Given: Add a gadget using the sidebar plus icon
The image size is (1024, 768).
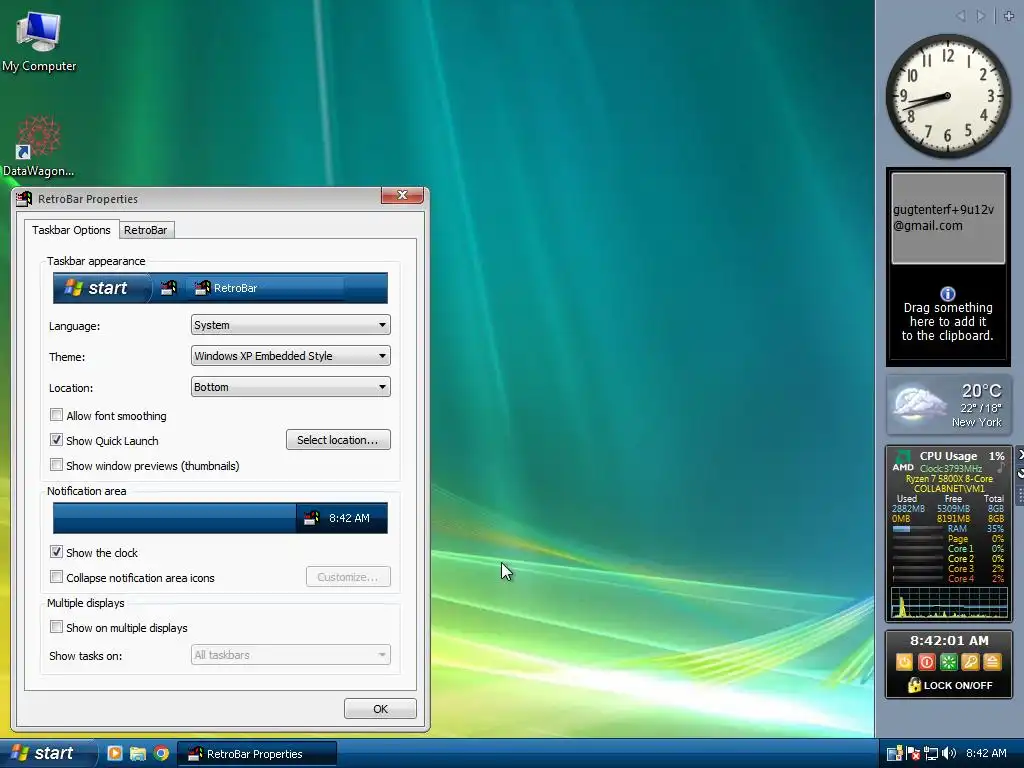Looking at the screenshot, I should click(x=1008, y=16).
